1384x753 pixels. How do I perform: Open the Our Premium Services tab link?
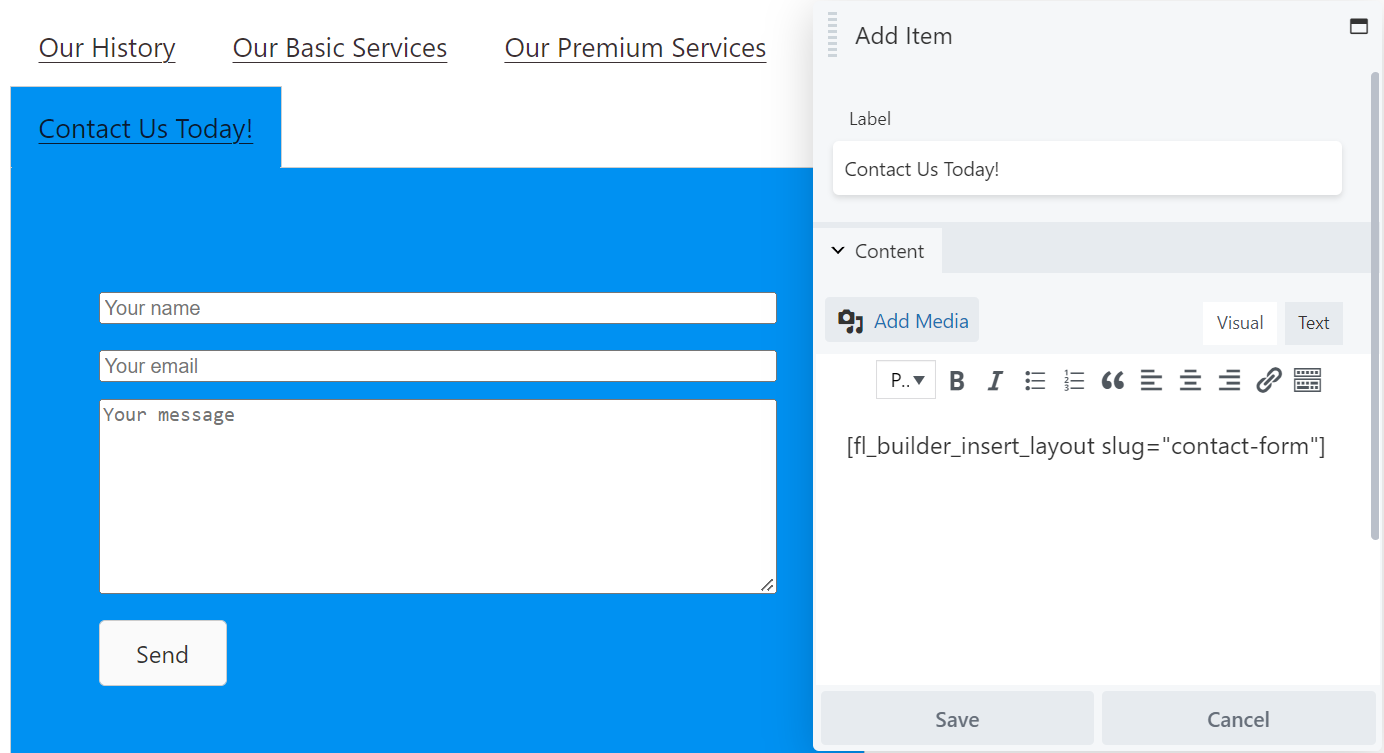click(x=635, y=47)
